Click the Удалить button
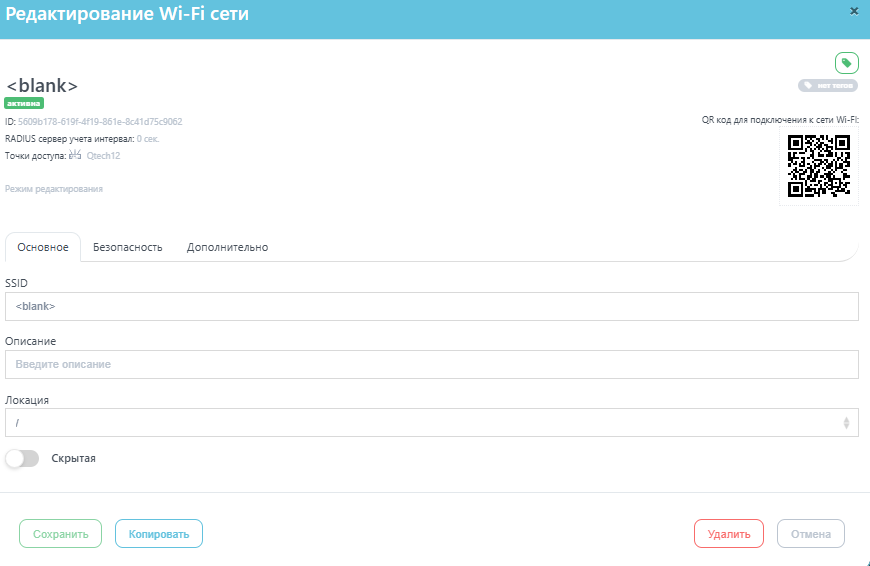The width and height of the screenshot is (870, 566). pos(729,534)
